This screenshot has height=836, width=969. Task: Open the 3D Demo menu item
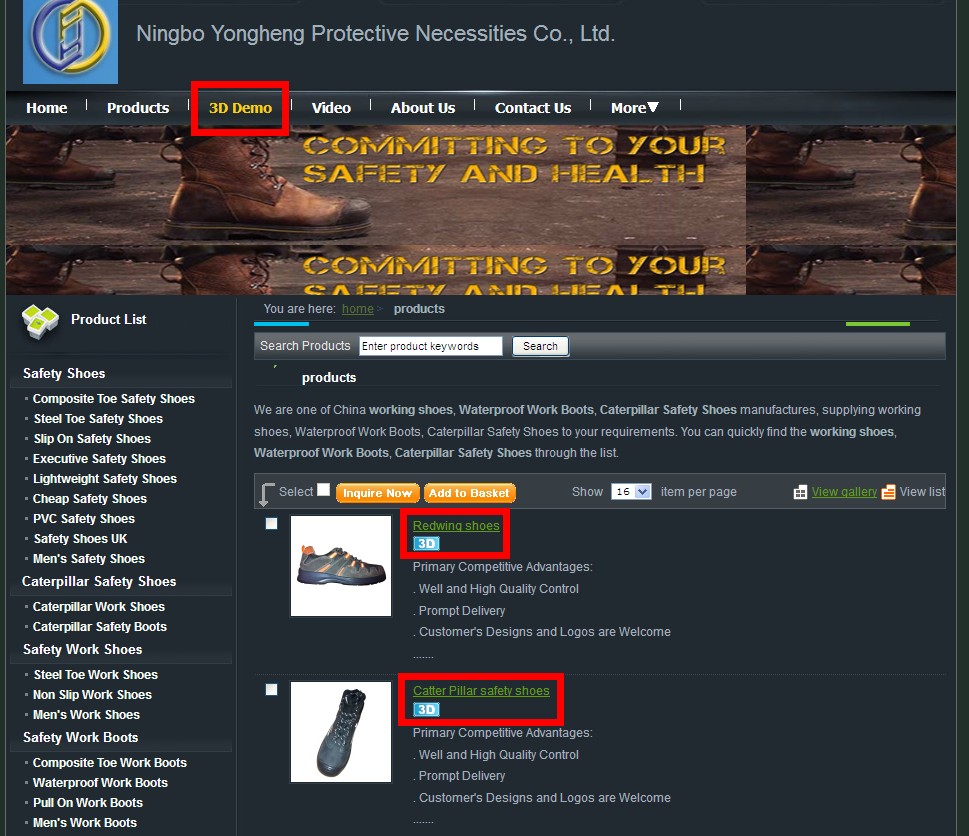(240, 108)
